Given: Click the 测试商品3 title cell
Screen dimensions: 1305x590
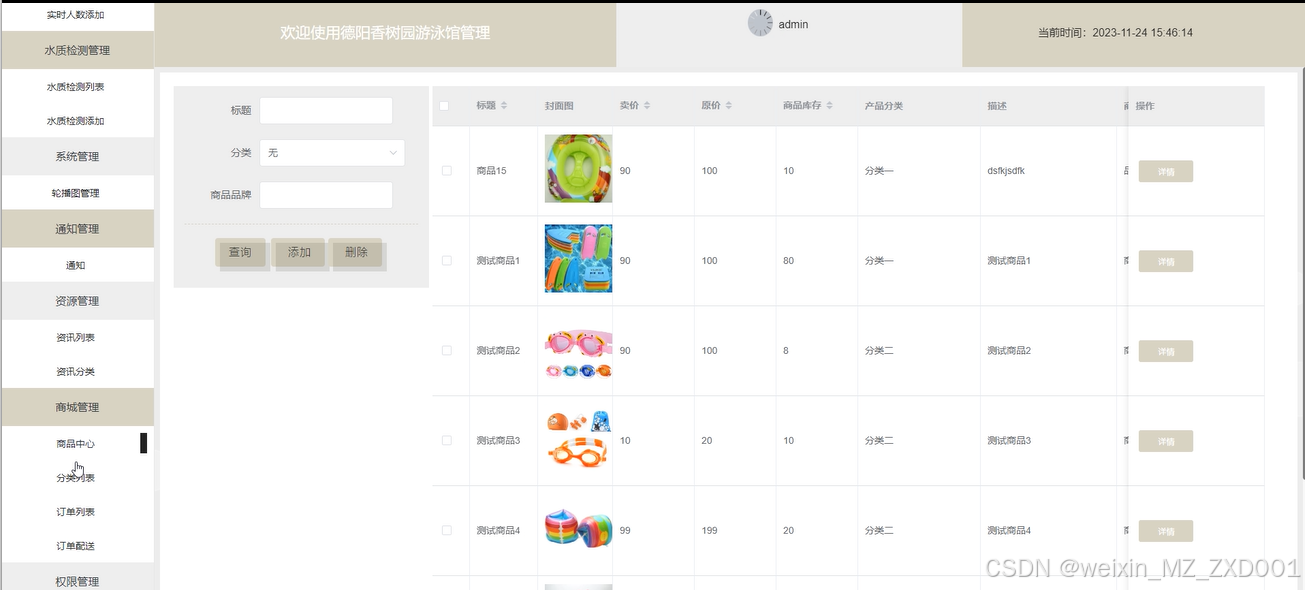Looking at the screenshot, I should tap(499, 441).
